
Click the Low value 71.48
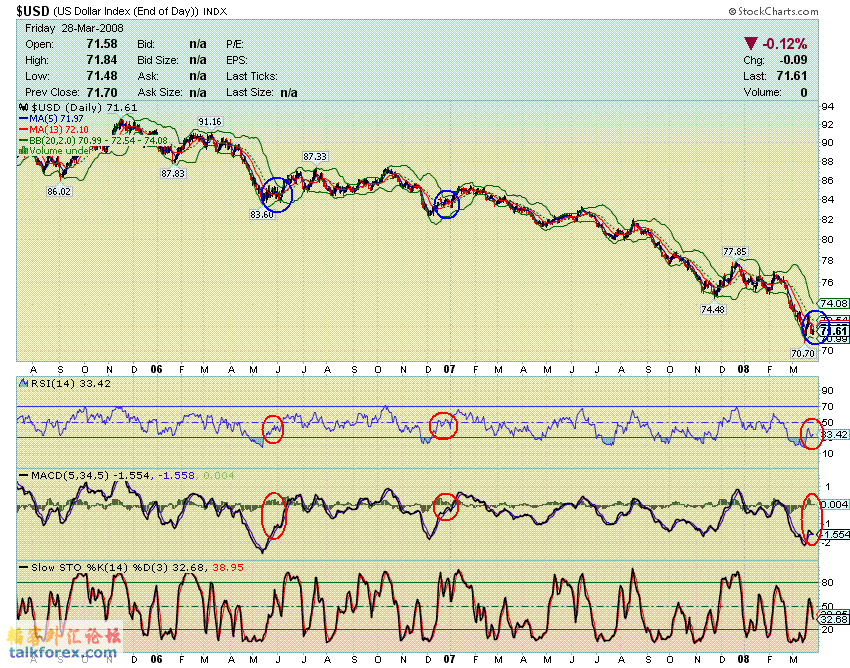[x=102, y=76]
